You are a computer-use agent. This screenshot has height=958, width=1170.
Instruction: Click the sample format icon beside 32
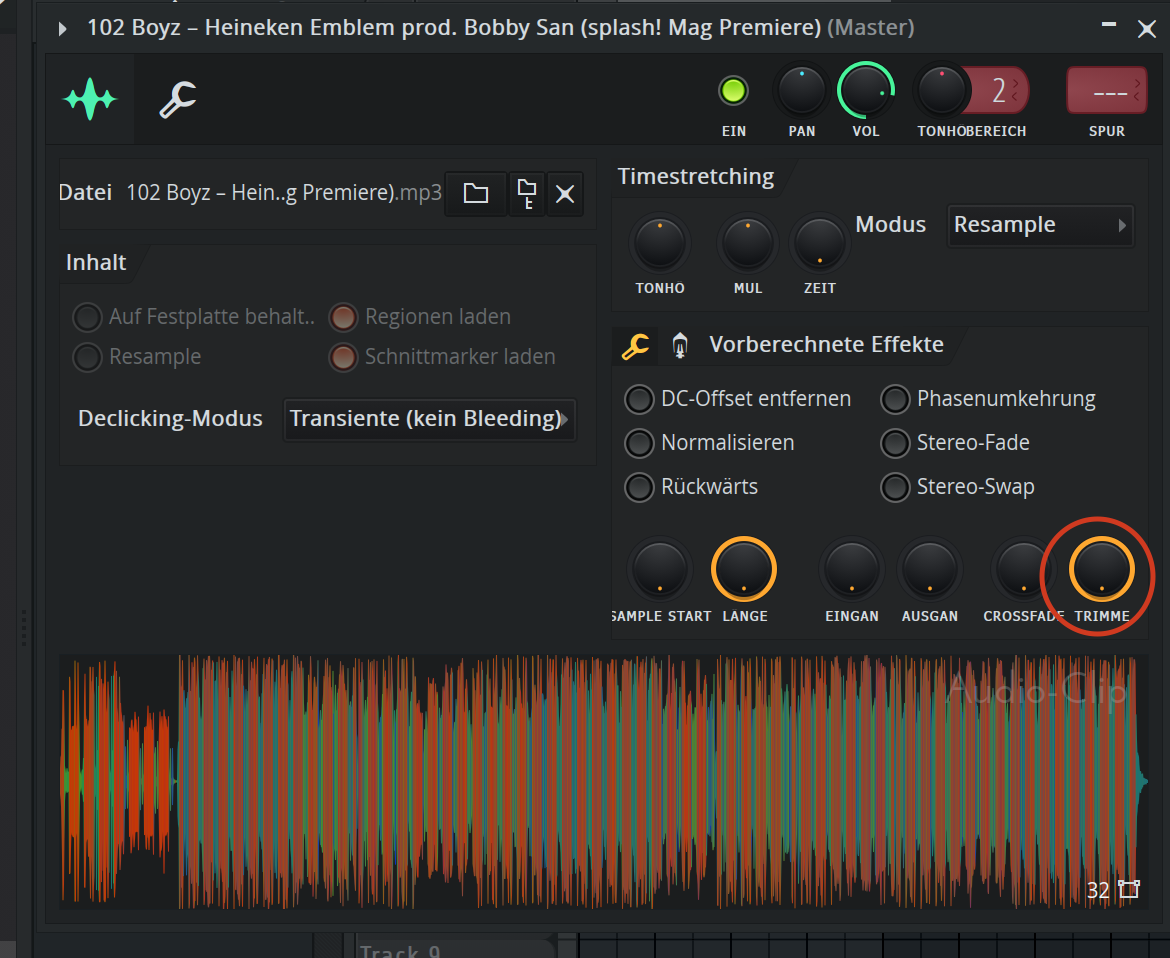pos(1129,889)
